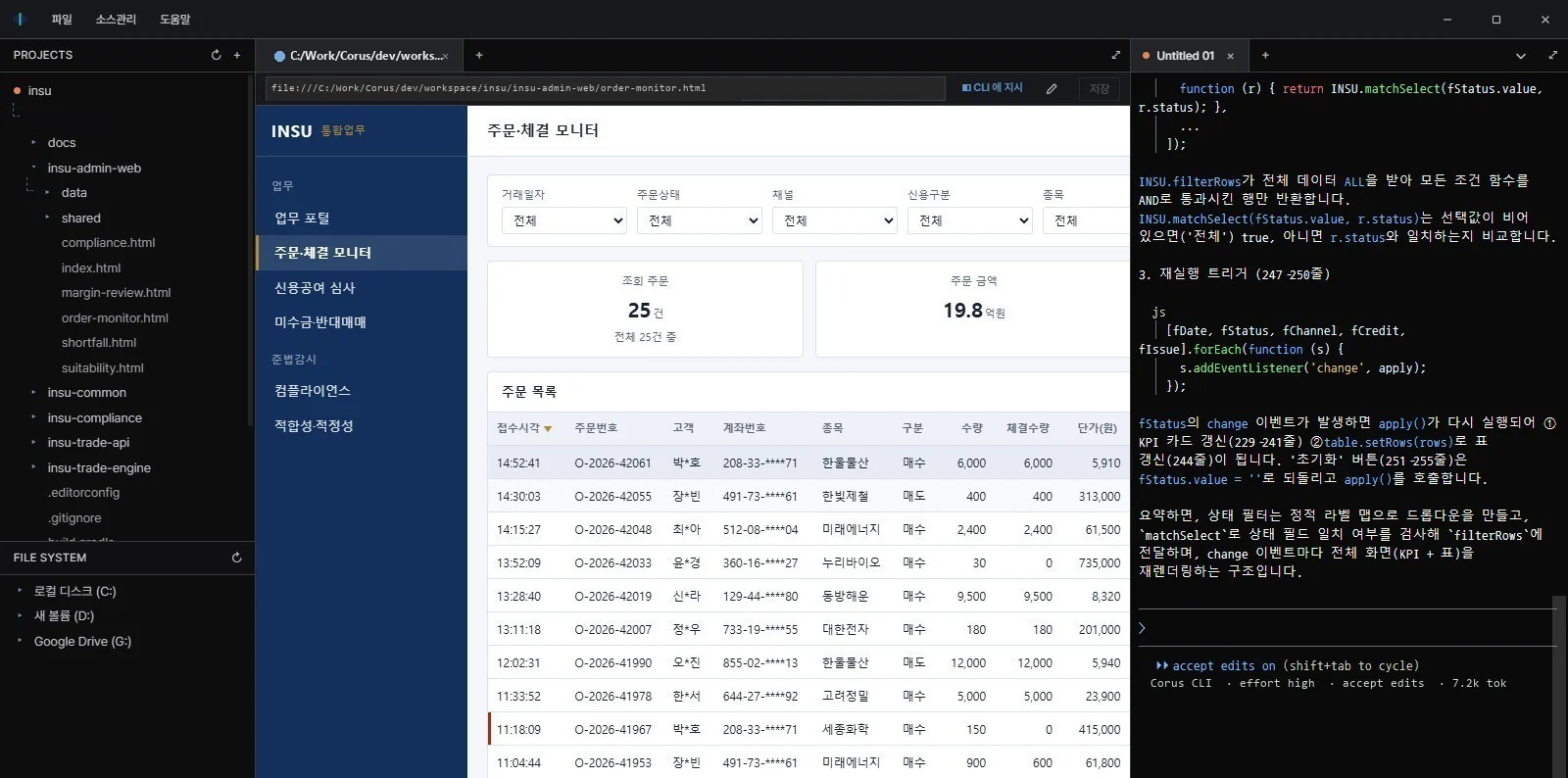Open margin-review.html in the project tree
Screen dimensions: 1568x778
pyautogui.click(x=116, y=293)
